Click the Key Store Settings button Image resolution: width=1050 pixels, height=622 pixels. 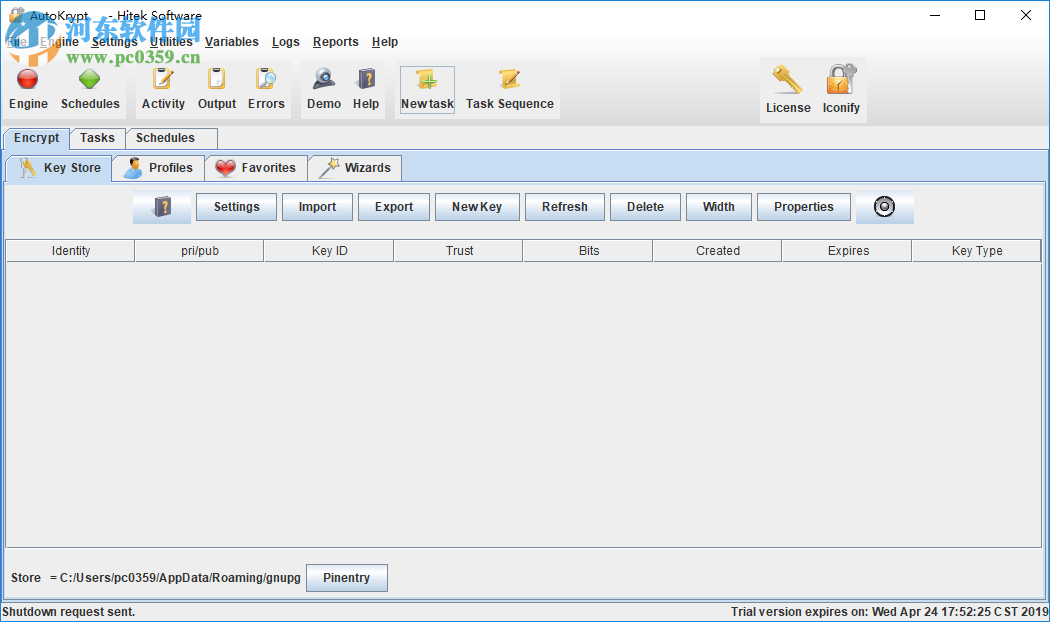(x=236, y=207)
